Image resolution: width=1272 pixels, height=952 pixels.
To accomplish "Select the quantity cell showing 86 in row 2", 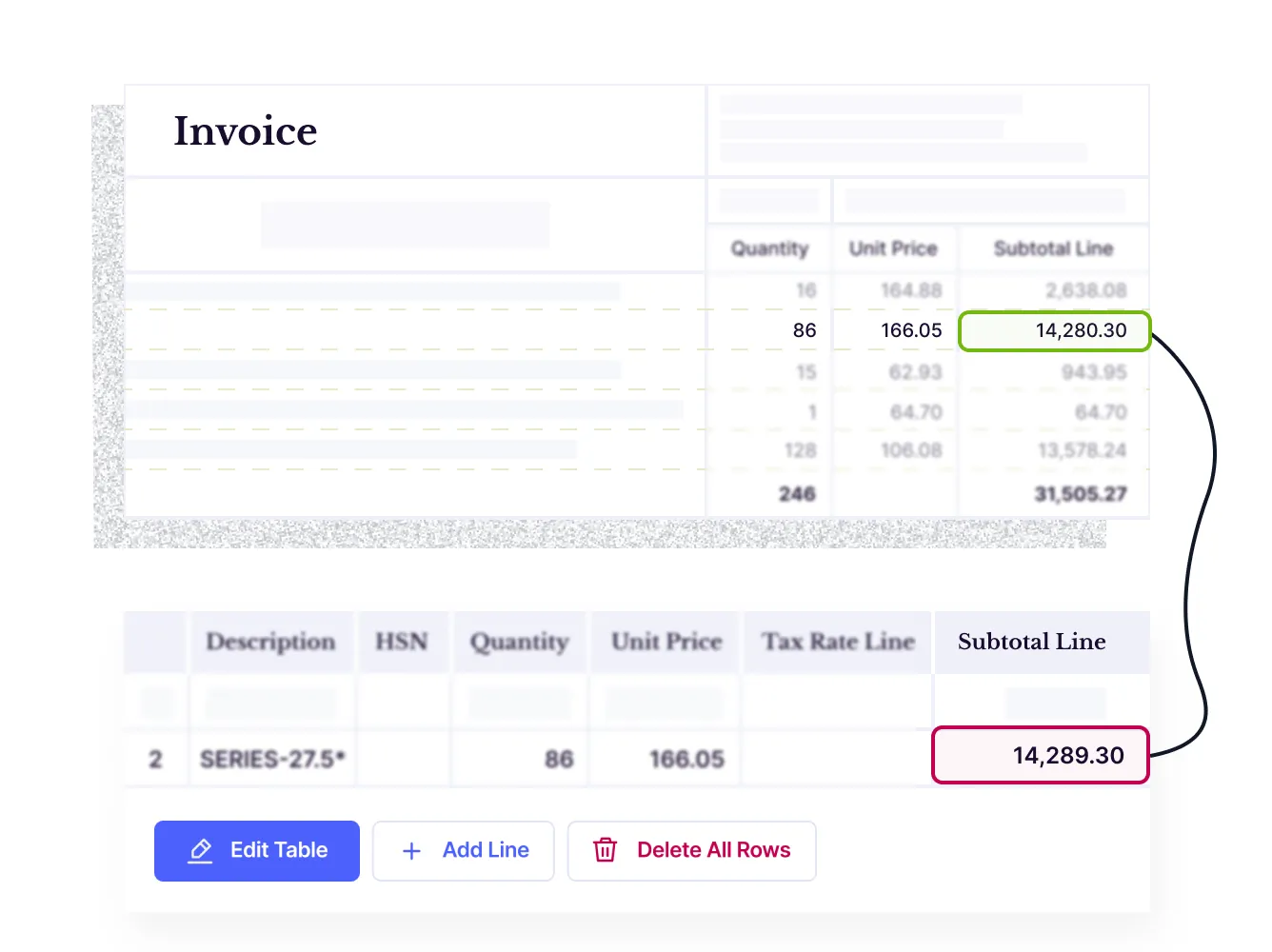I will [x=559, y=760].
